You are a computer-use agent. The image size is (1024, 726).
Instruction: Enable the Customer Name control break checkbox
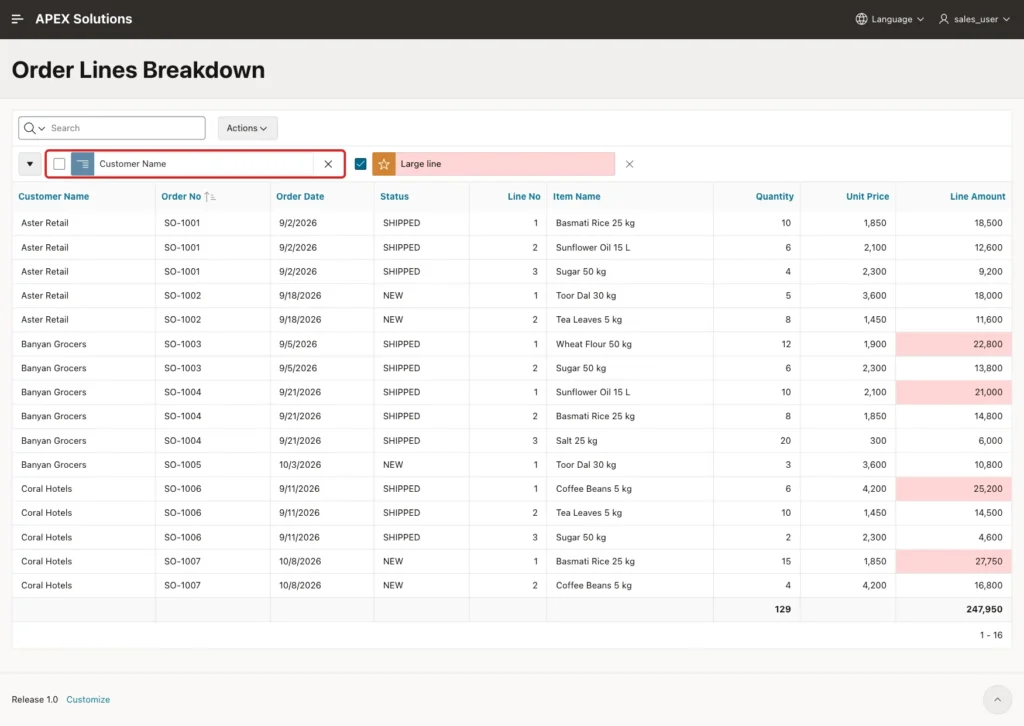pos(59,164)
